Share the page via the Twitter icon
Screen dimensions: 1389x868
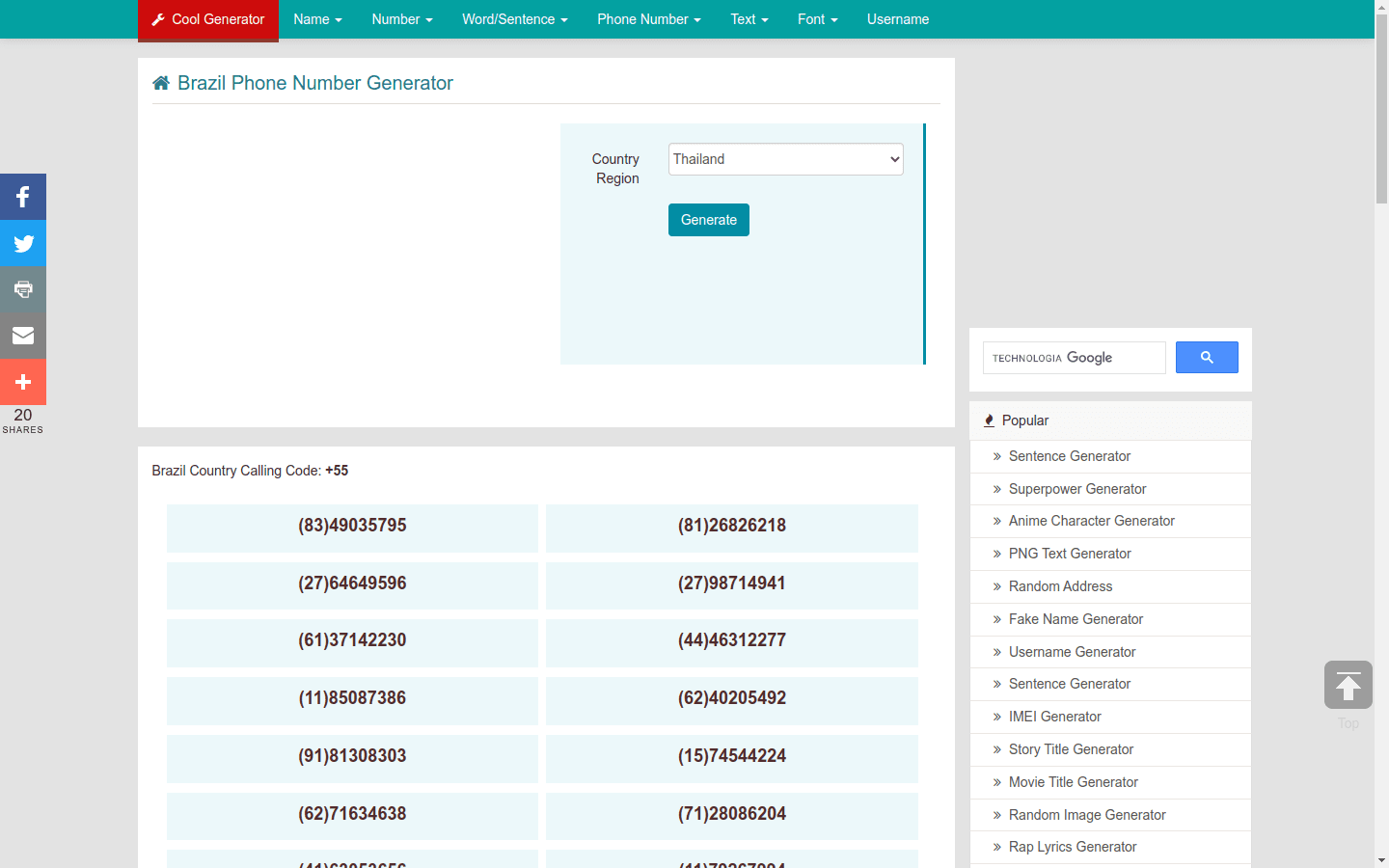tap(22, 242)
